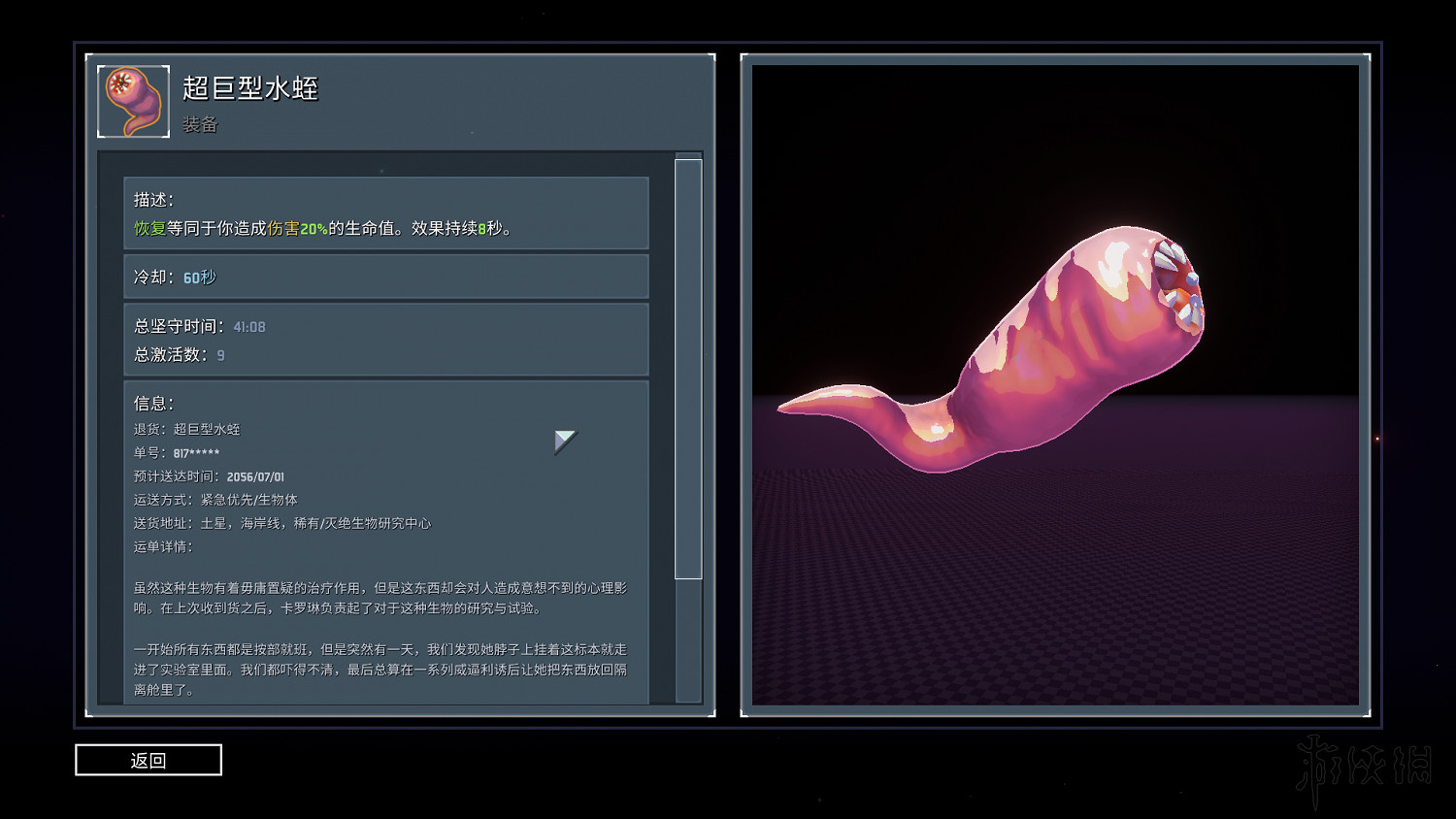Click the 总坚守时间 41:08 stat
The width and height of the screenshot is (1456, 819).
200,327
